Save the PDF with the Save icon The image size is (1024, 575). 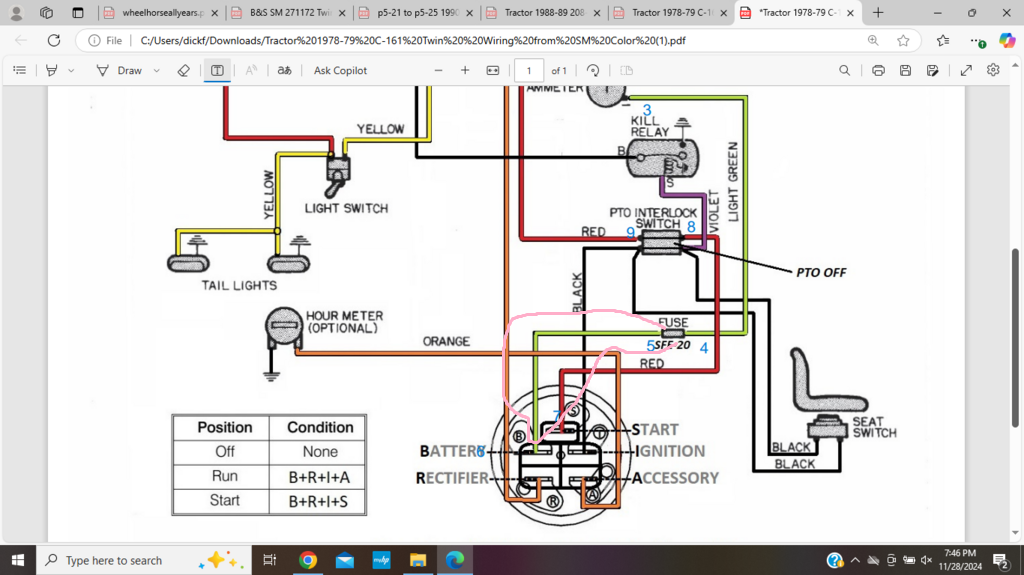[905, 71]
